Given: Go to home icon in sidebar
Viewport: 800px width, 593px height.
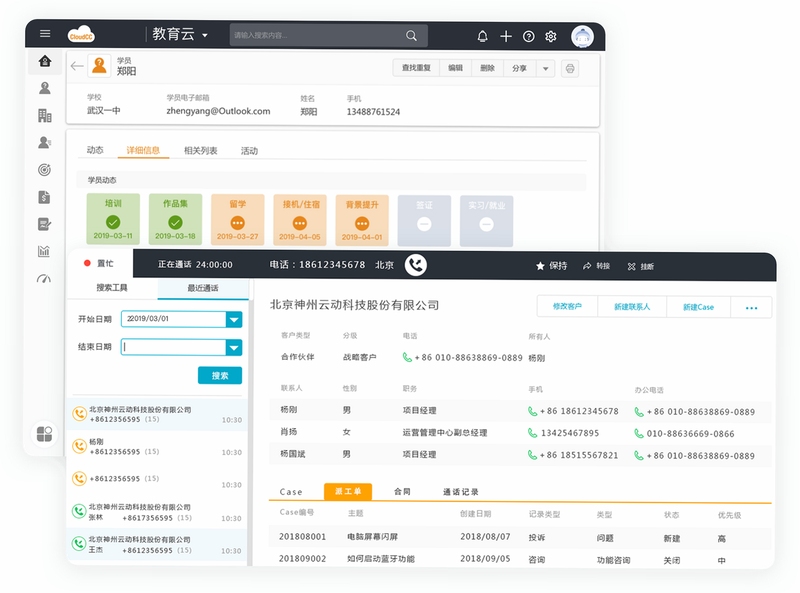Looking at the screenshot, I should (45, 61).
